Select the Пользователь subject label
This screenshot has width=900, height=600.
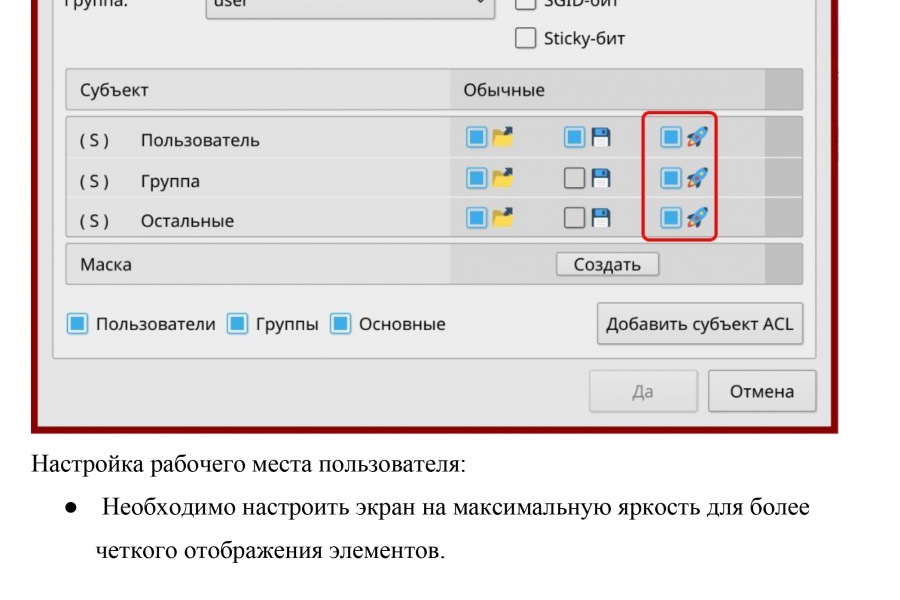click(200, 140)
